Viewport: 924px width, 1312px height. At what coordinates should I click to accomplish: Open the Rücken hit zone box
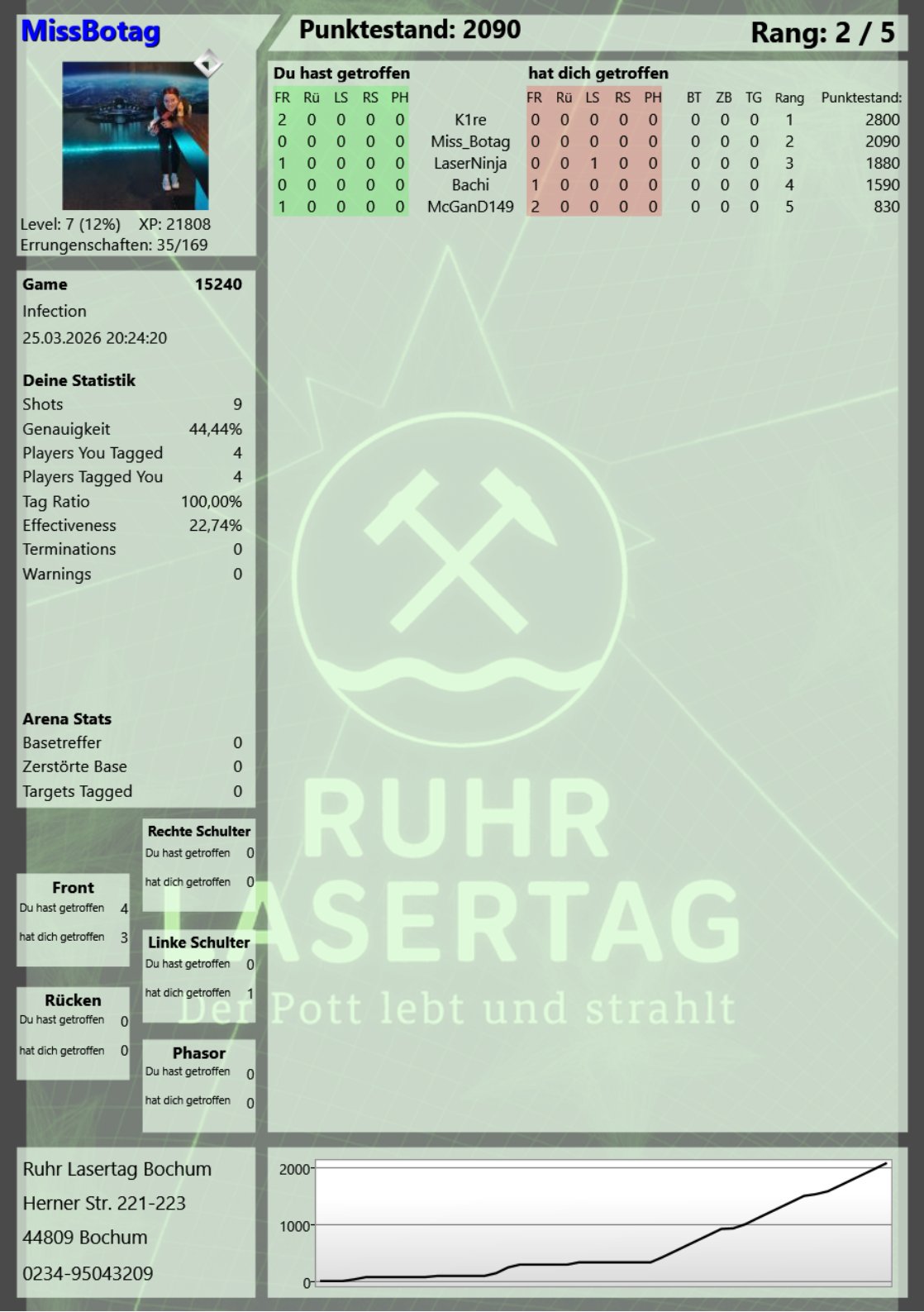74,1032
